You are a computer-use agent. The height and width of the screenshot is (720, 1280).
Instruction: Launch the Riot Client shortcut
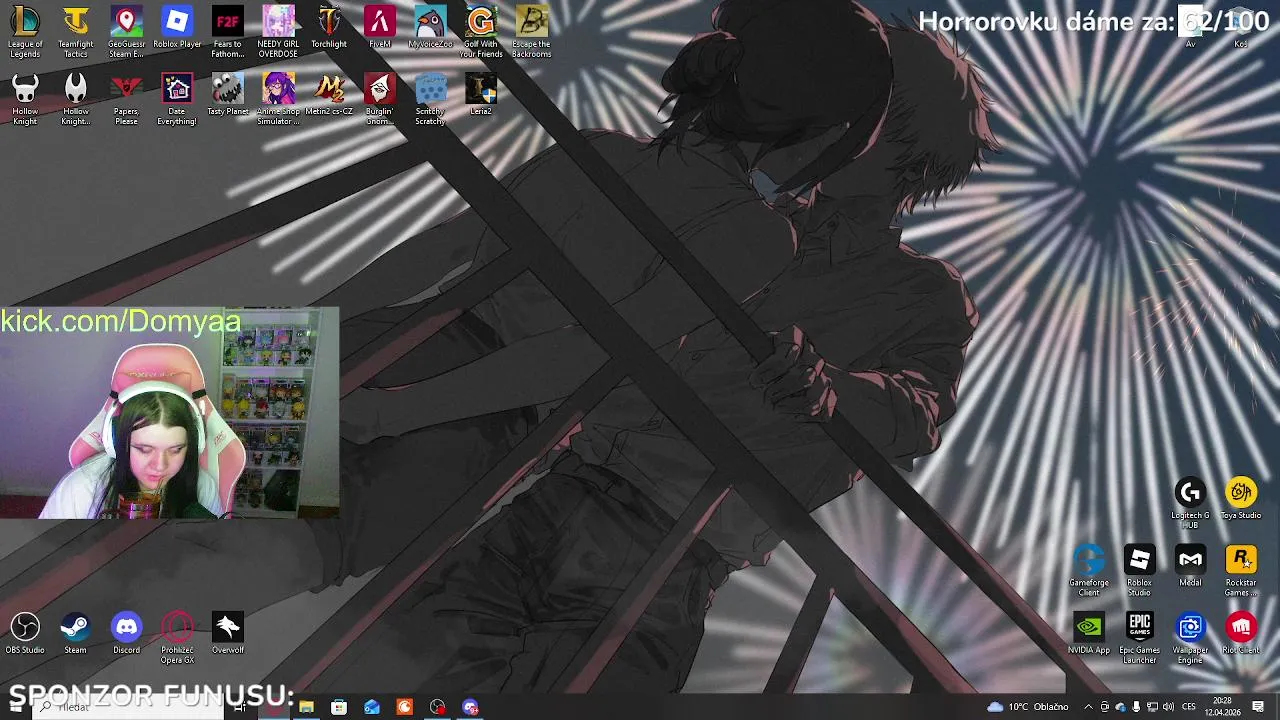tap(1241, 633)
